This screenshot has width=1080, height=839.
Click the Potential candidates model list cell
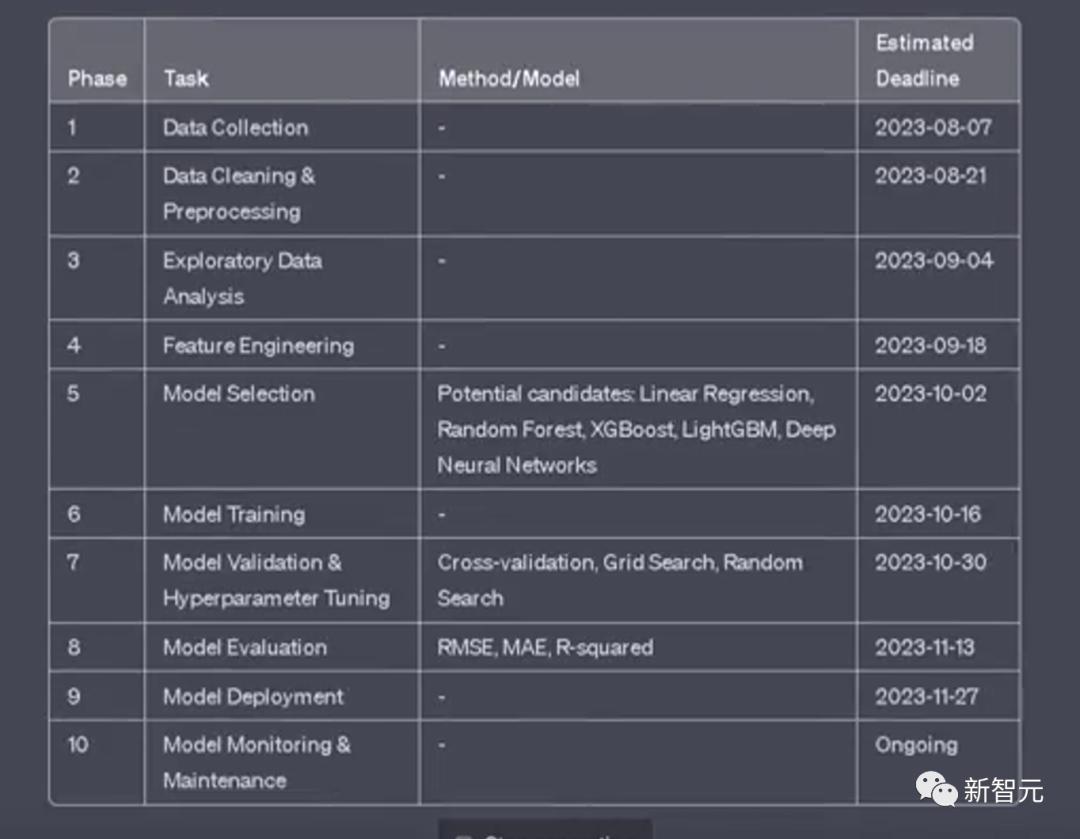click(636, 429)
